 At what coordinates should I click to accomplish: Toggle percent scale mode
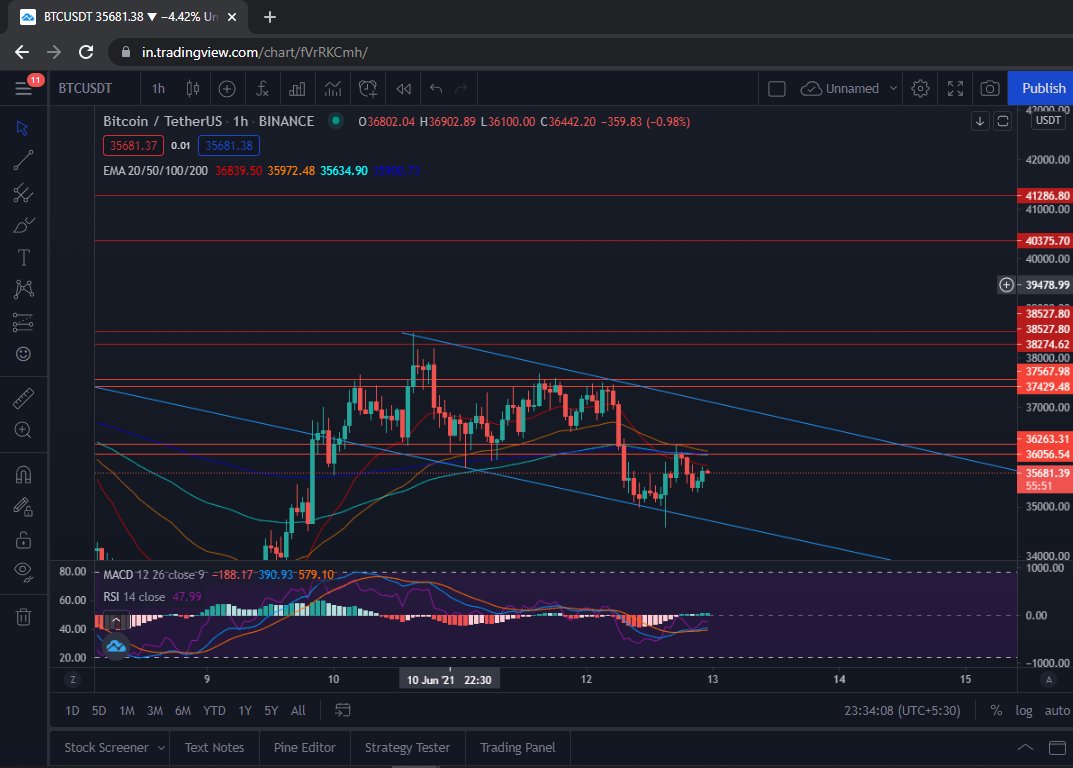pos(996,711)
